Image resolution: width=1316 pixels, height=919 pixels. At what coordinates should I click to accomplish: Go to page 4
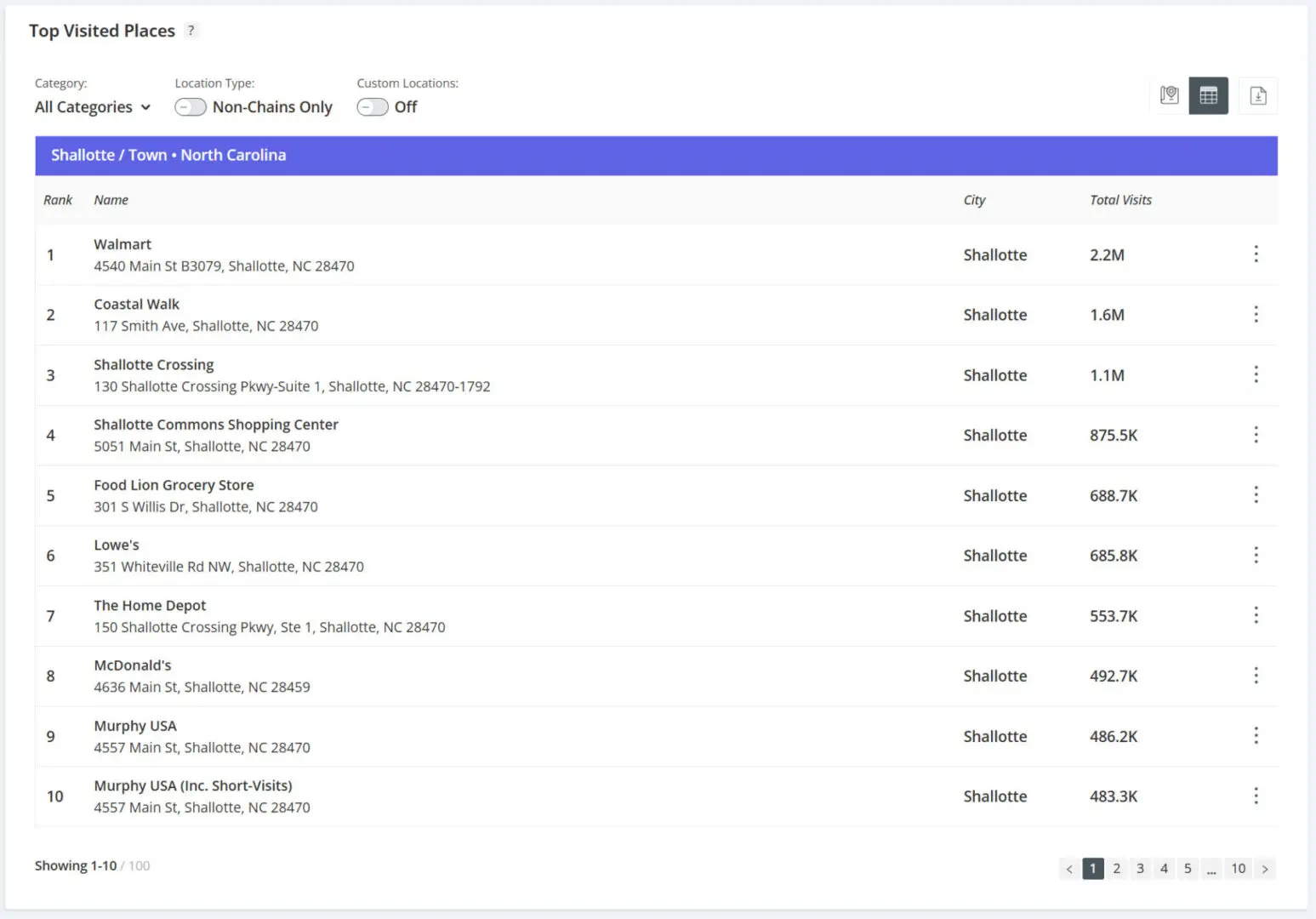tap(1165, 869)
